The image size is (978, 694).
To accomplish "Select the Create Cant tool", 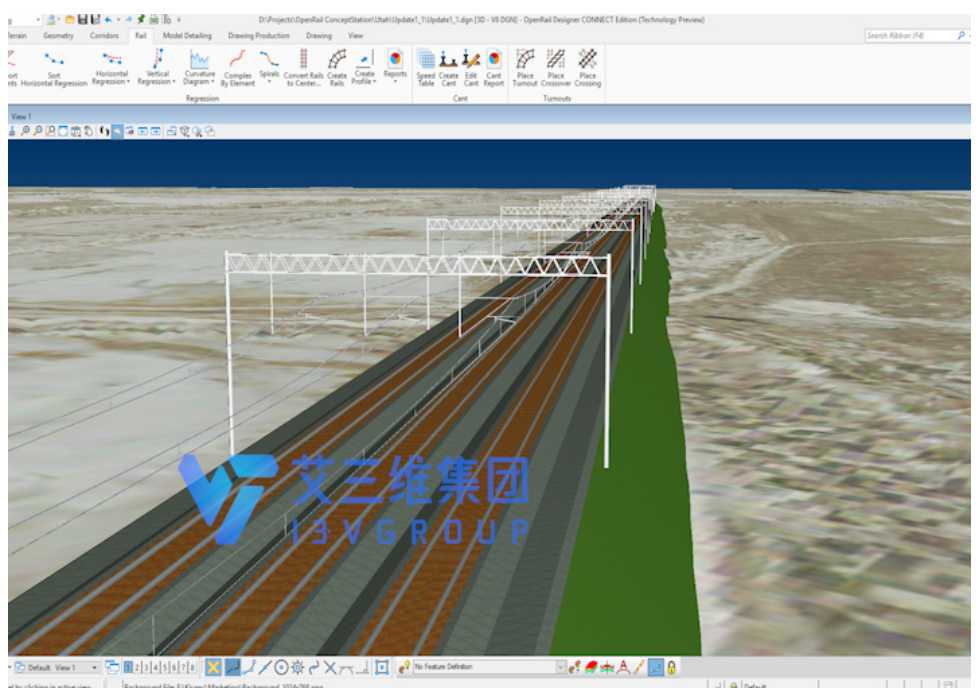I will click(x=448, y=69).
